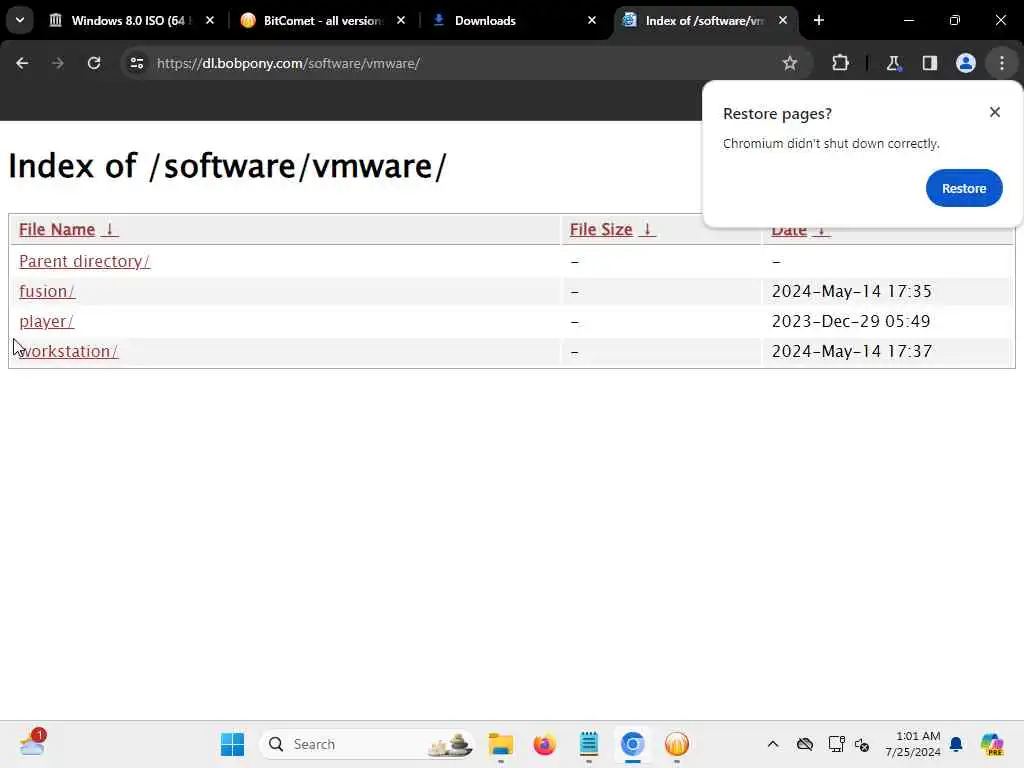
Task: Open the three-dot Chromium menu
Action: (x=1002, y=63)
